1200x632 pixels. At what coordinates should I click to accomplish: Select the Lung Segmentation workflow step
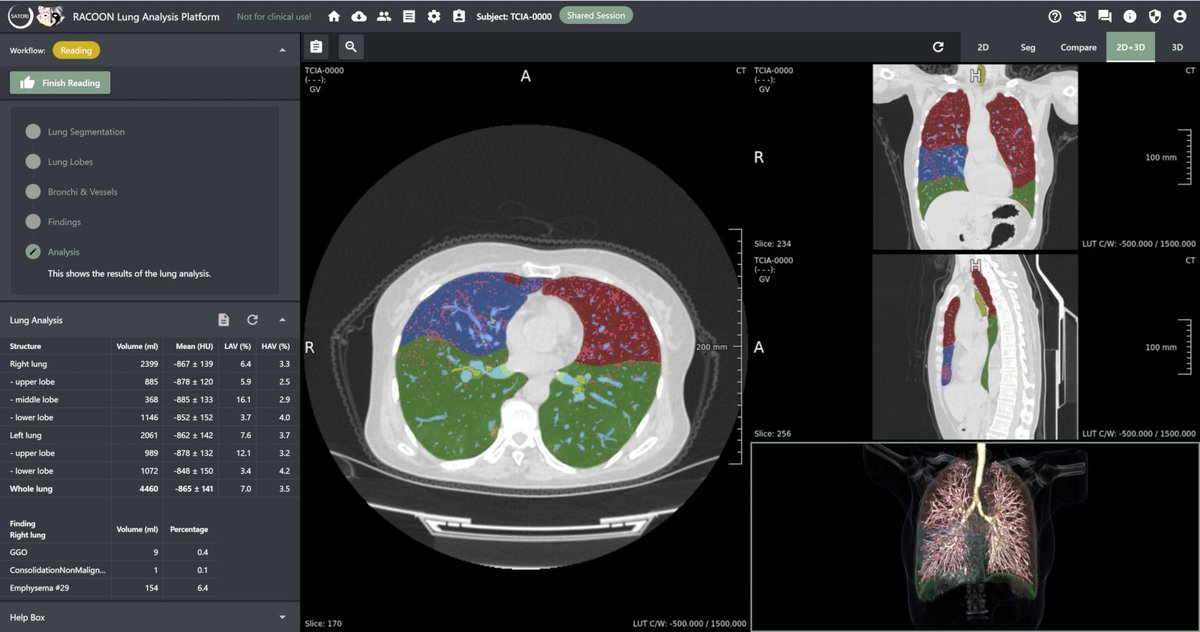[x=75, y=132]
